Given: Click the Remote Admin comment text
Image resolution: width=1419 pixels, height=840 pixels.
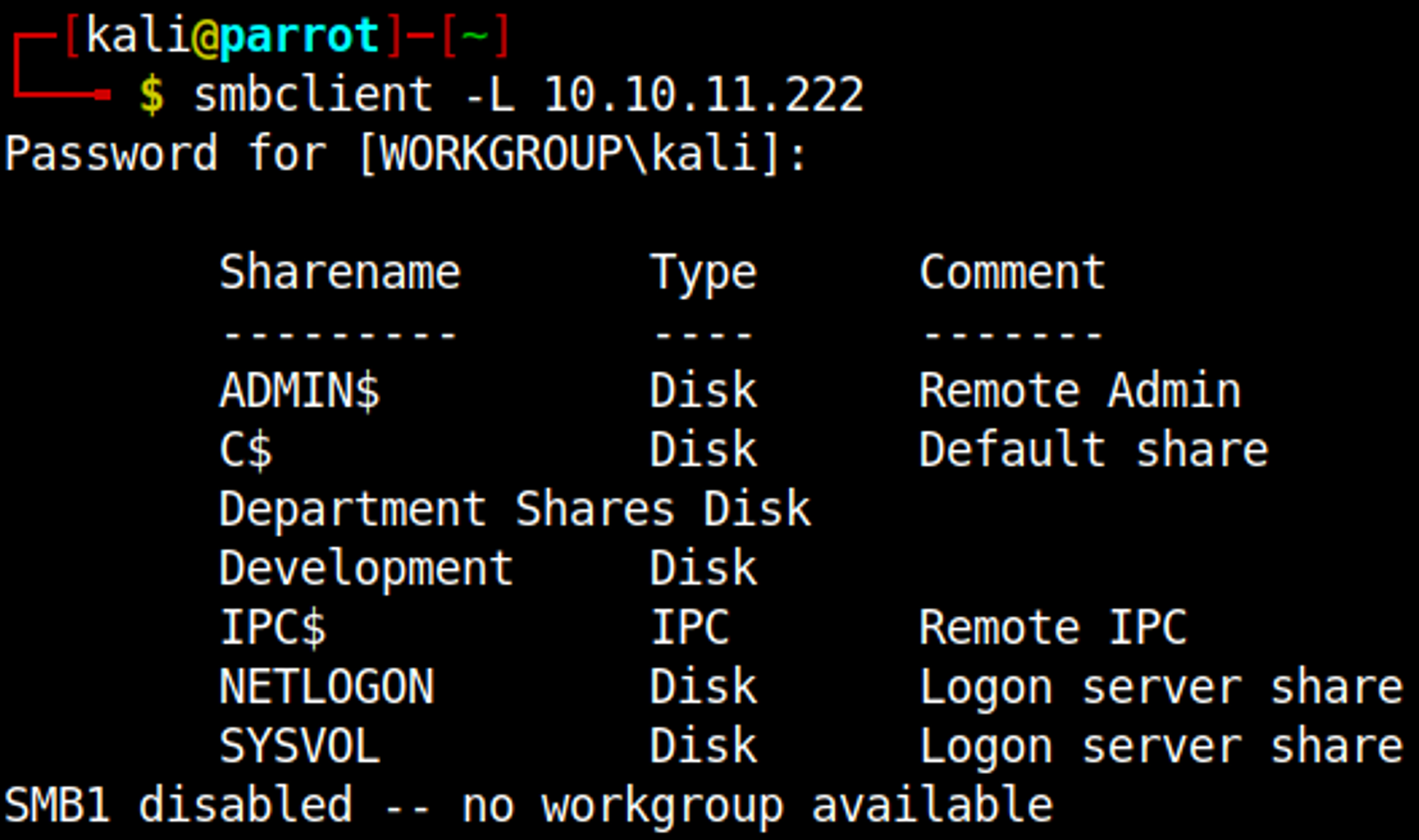Looking at the screenshot, I should (x=1079, y=391).
